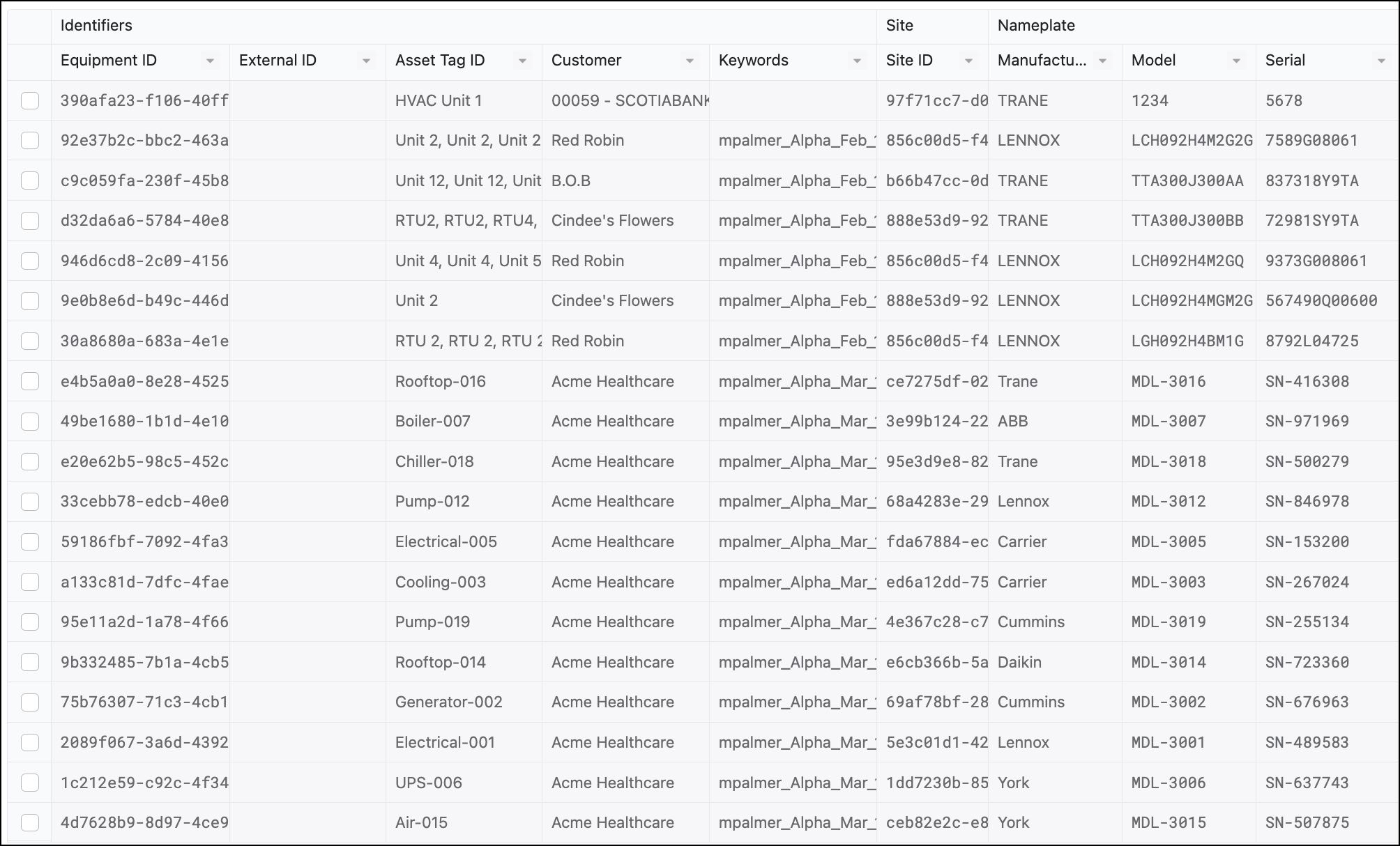Check the HVAC Unit 1 row checkbox
The height and width of the screenshot is (846, 1400).
click(30, 100)
